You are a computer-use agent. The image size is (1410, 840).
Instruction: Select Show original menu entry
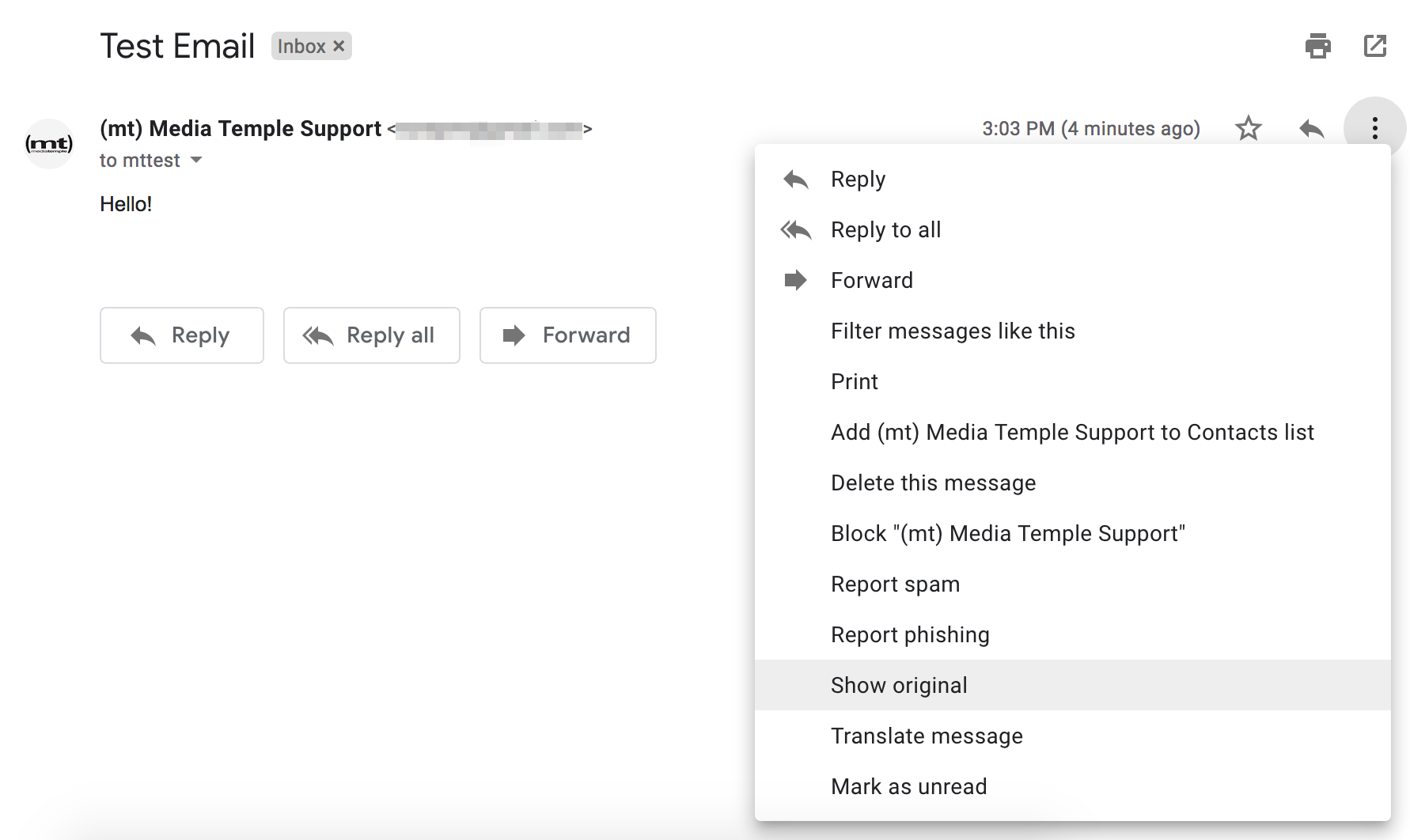point(899,686)
